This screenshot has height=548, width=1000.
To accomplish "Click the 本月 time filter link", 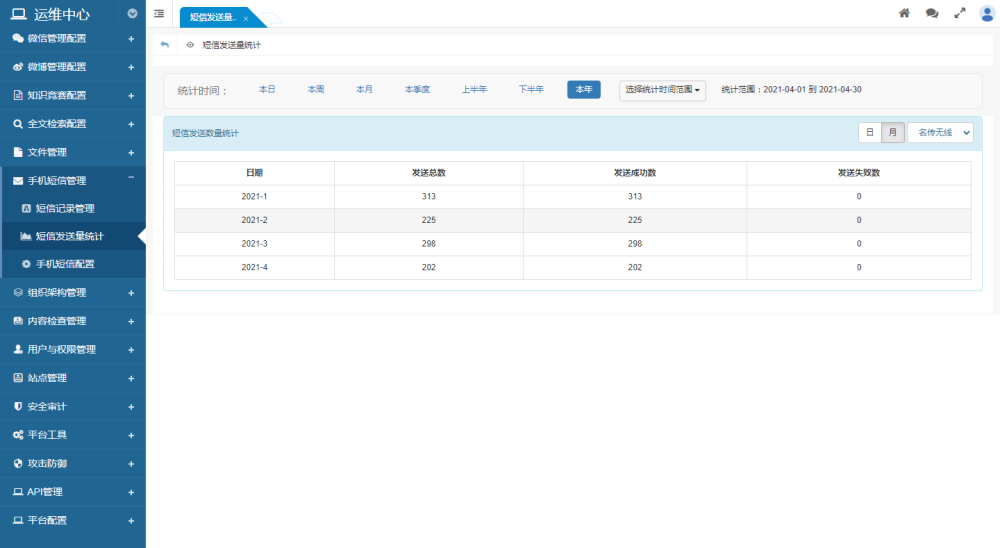I will (x=364, y=90).
